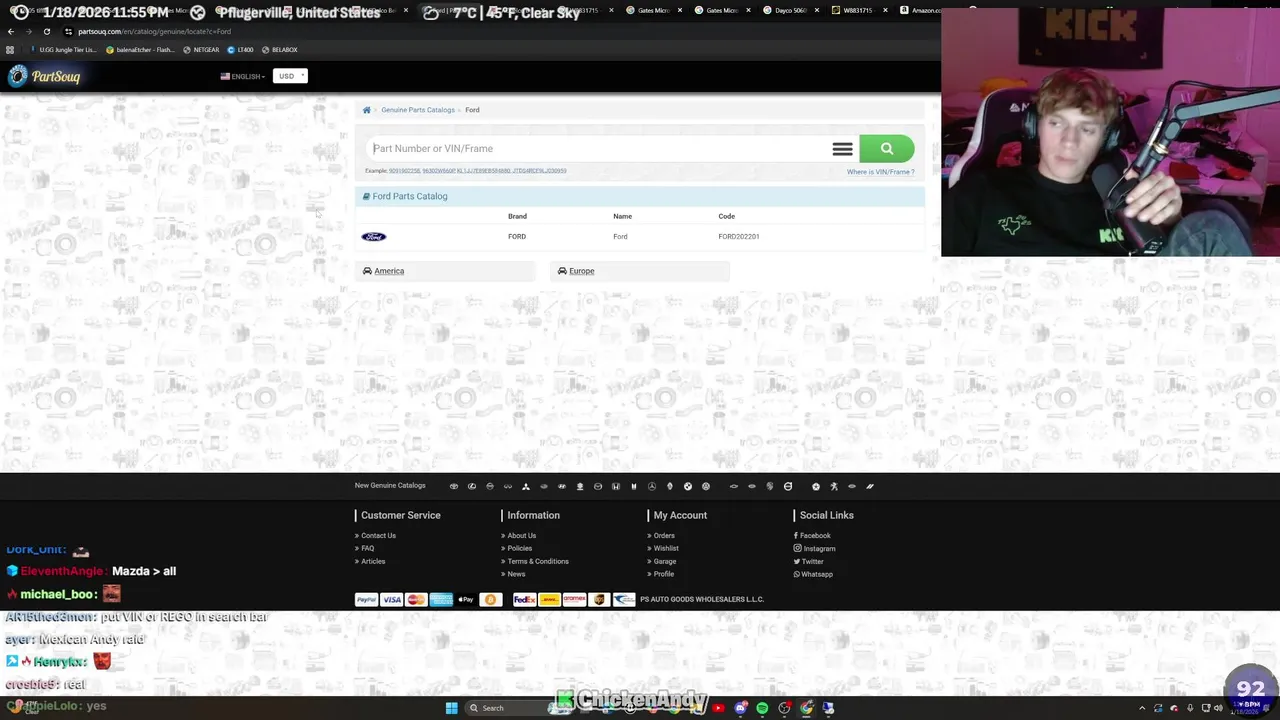This screenshot has height=720, width=1280.
Task: Open the ENGLISH language dropdown
Action: pyautogui.click(x=243, y=76)
